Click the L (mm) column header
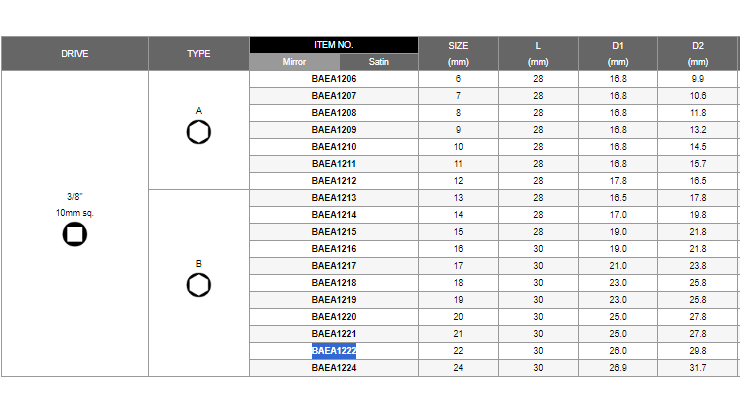740x407 pixels. pos(538,54)
